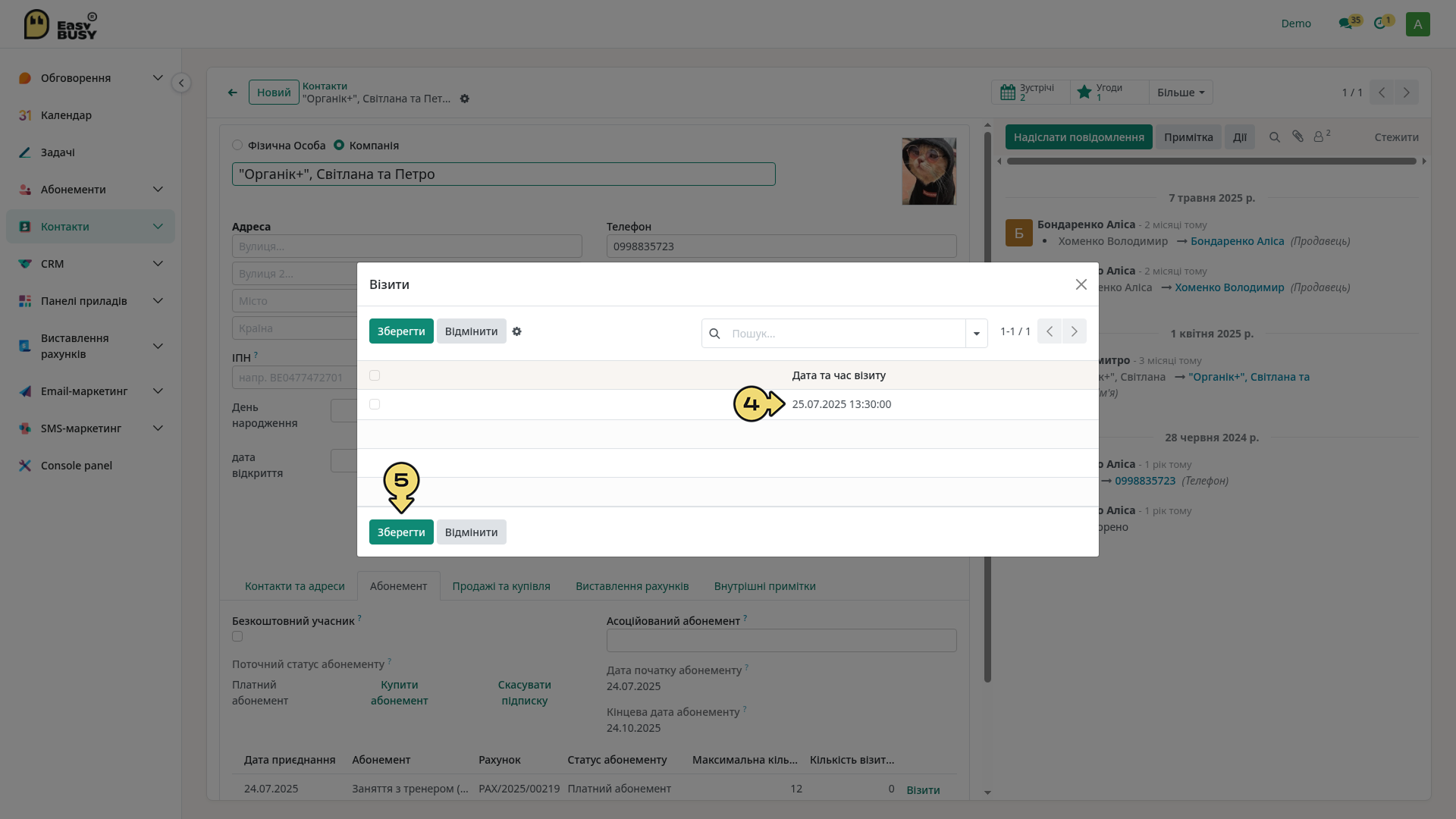Toggle the Безкоштовний учасник checkbox
This screenshot has height=819, width=1456.
(x=237, y=636)
